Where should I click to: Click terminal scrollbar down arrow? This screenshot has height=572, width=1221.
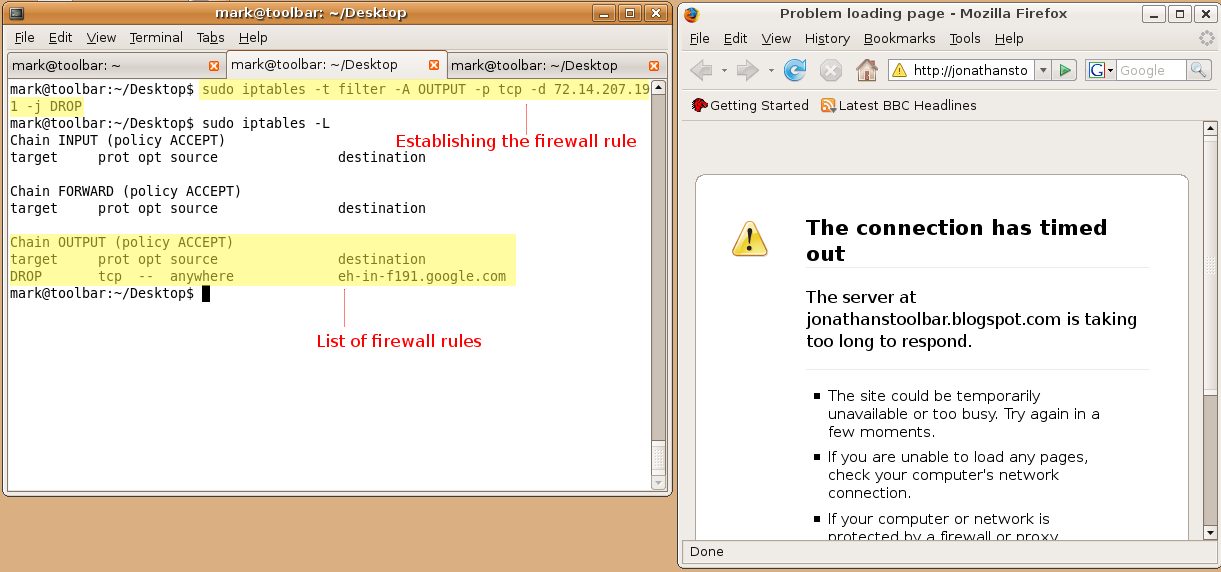click(x=658, y=482)
